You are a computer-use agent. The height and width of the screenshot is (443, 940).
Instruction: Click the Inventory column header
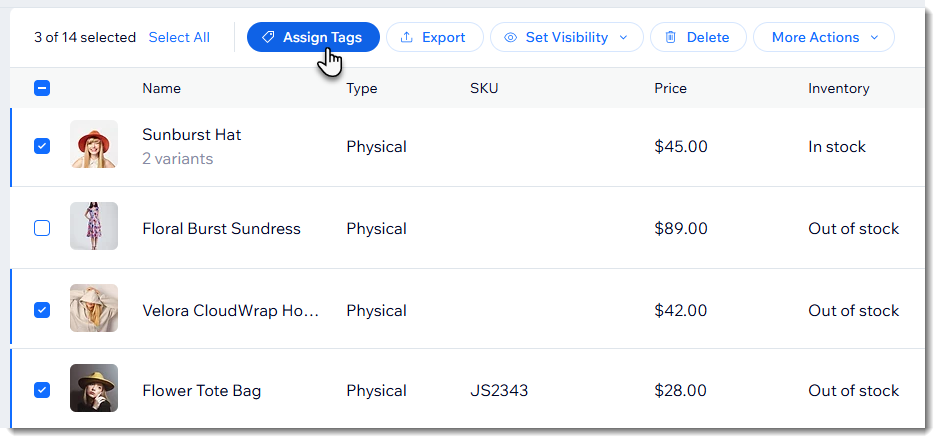pos(839,89)
